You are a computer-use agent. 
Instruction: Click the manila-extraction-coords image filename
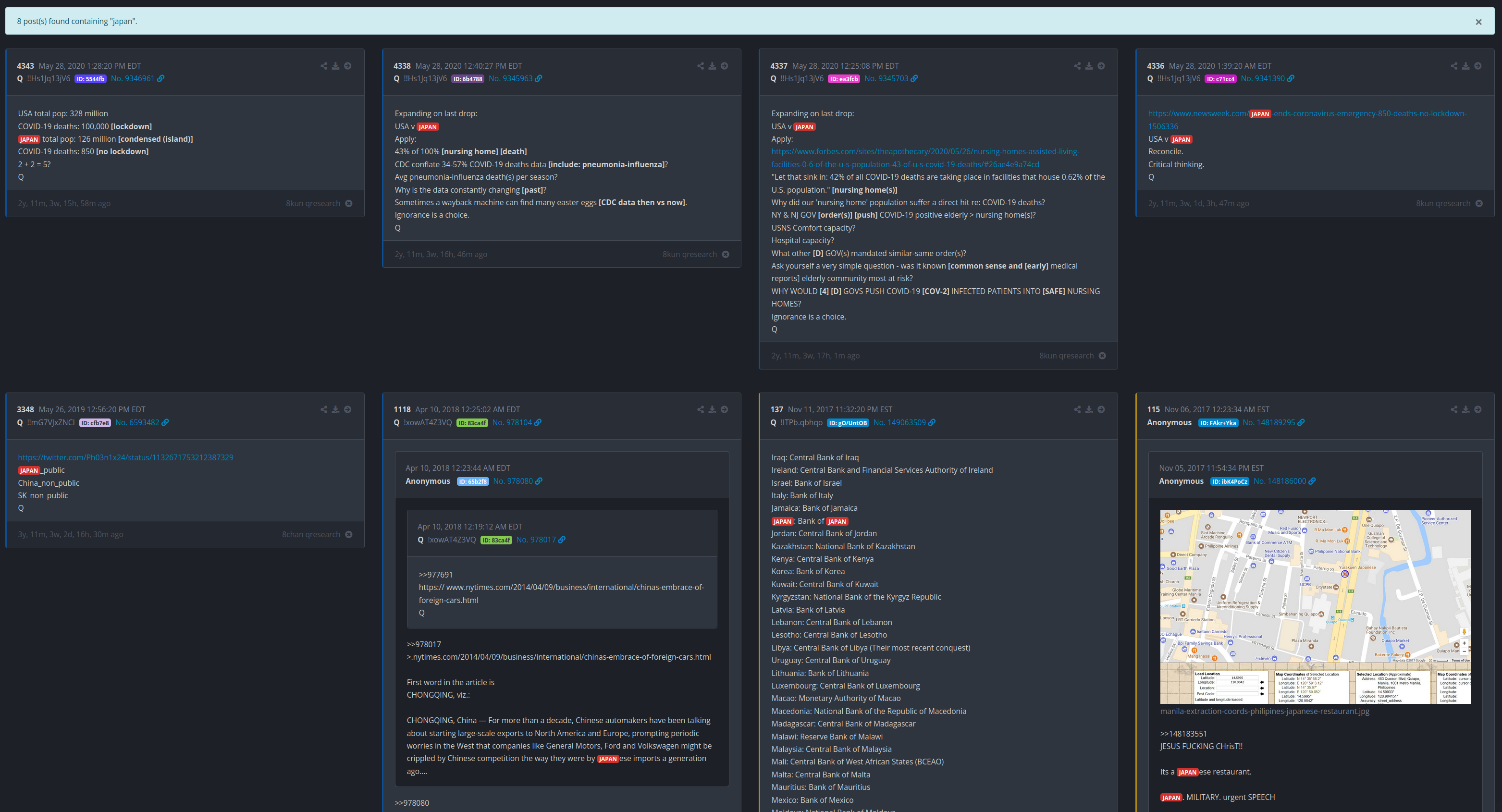coord(1265,711)
